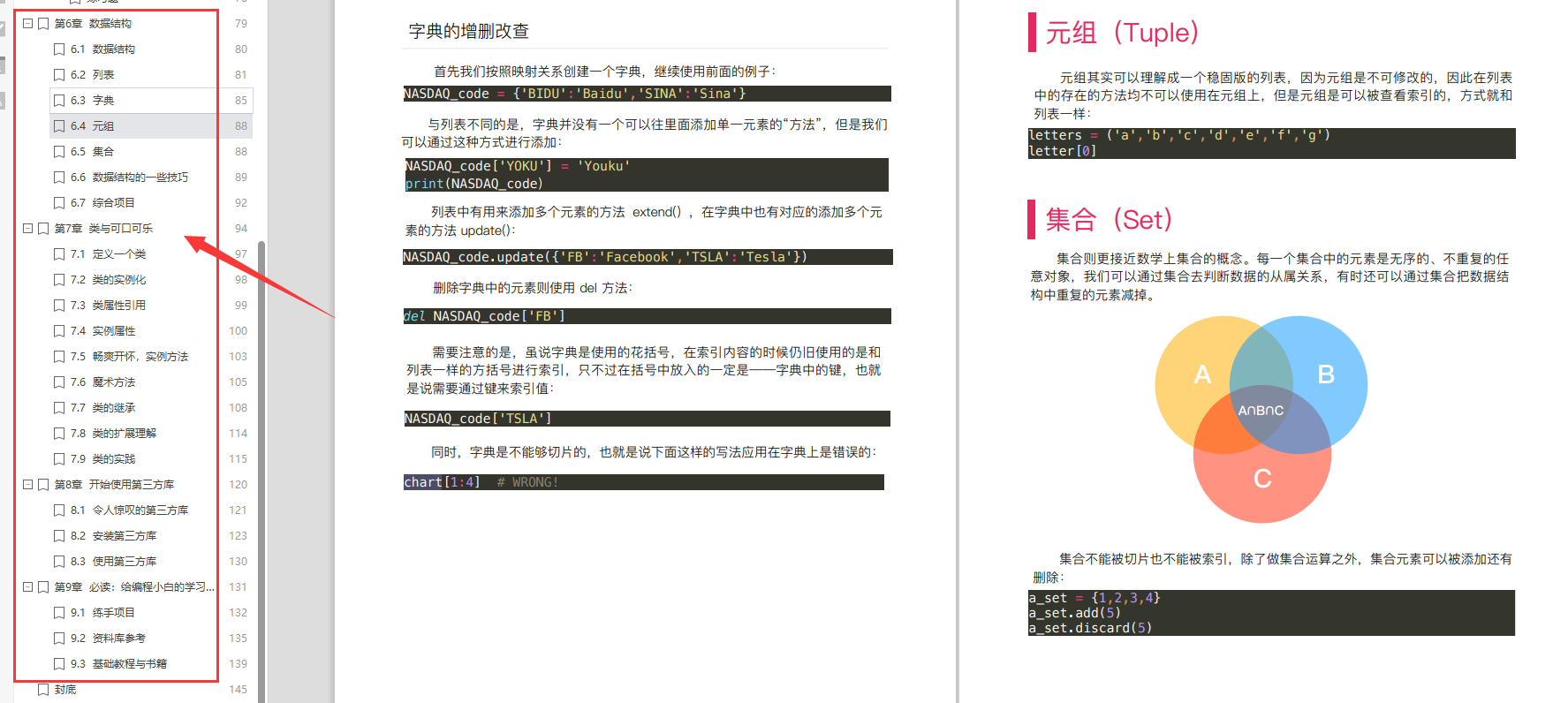
Task: Click the heading 字典的增删改查
Action: coord(468,31)
